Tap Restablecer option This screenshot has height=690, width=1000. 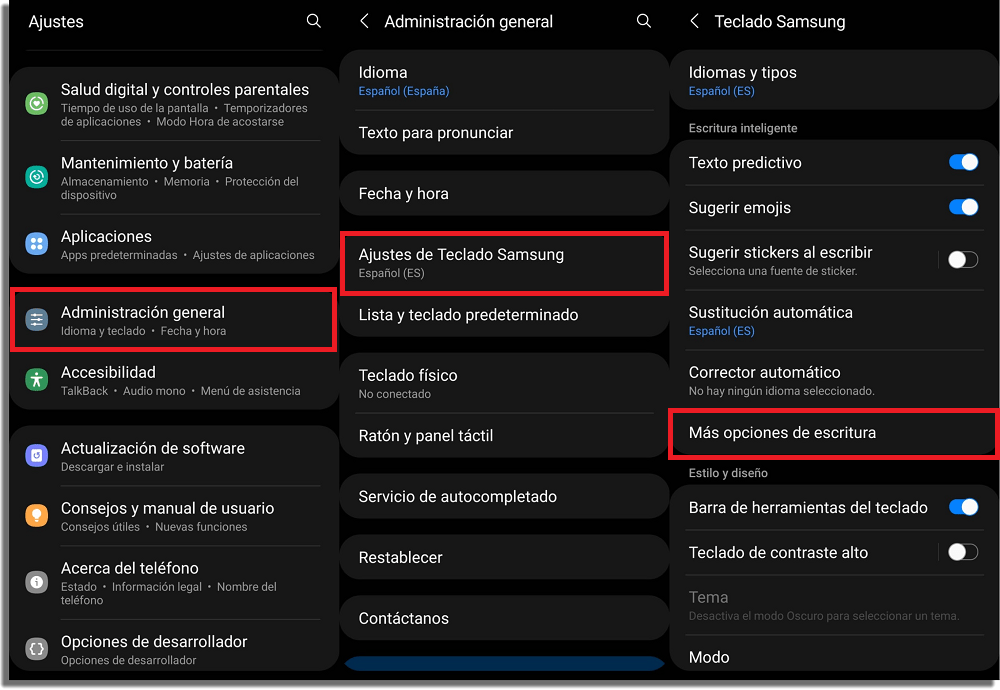coord(504,557)
